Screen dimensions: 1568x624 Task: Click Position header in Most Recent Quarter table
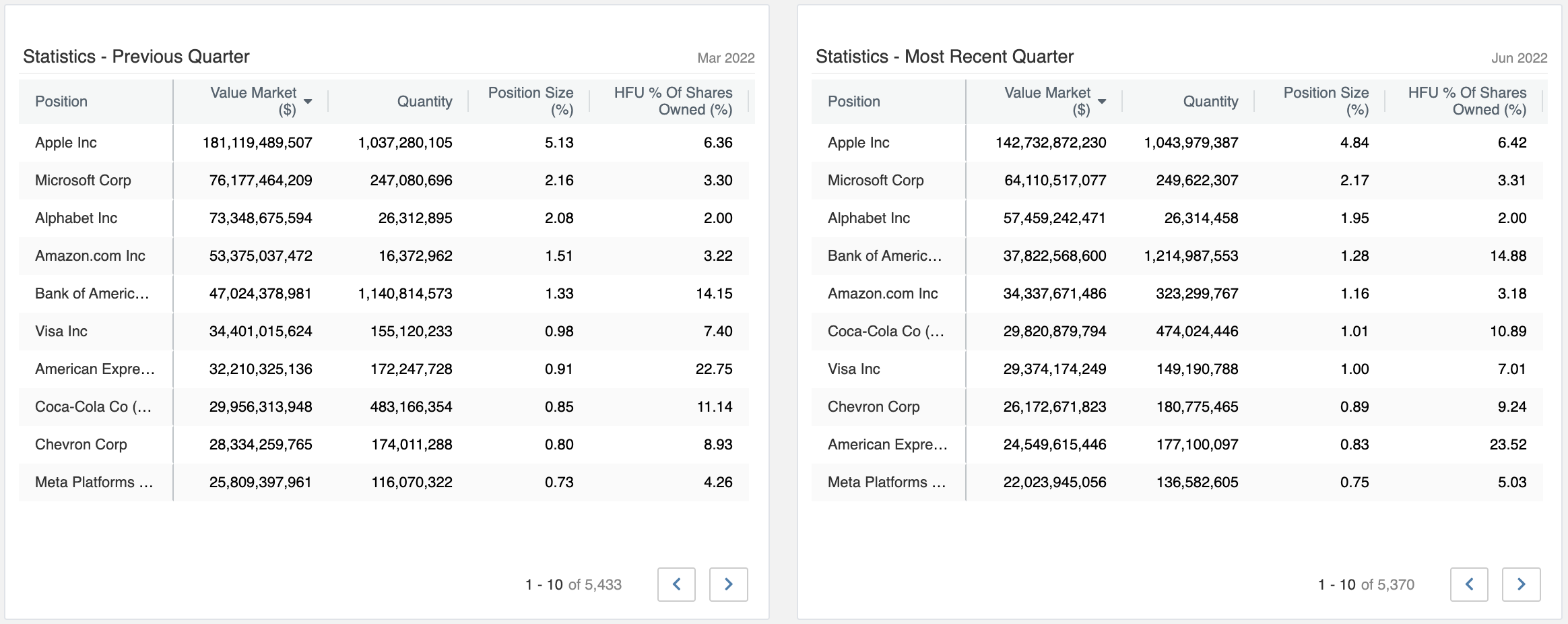click(x=854, y=101)
